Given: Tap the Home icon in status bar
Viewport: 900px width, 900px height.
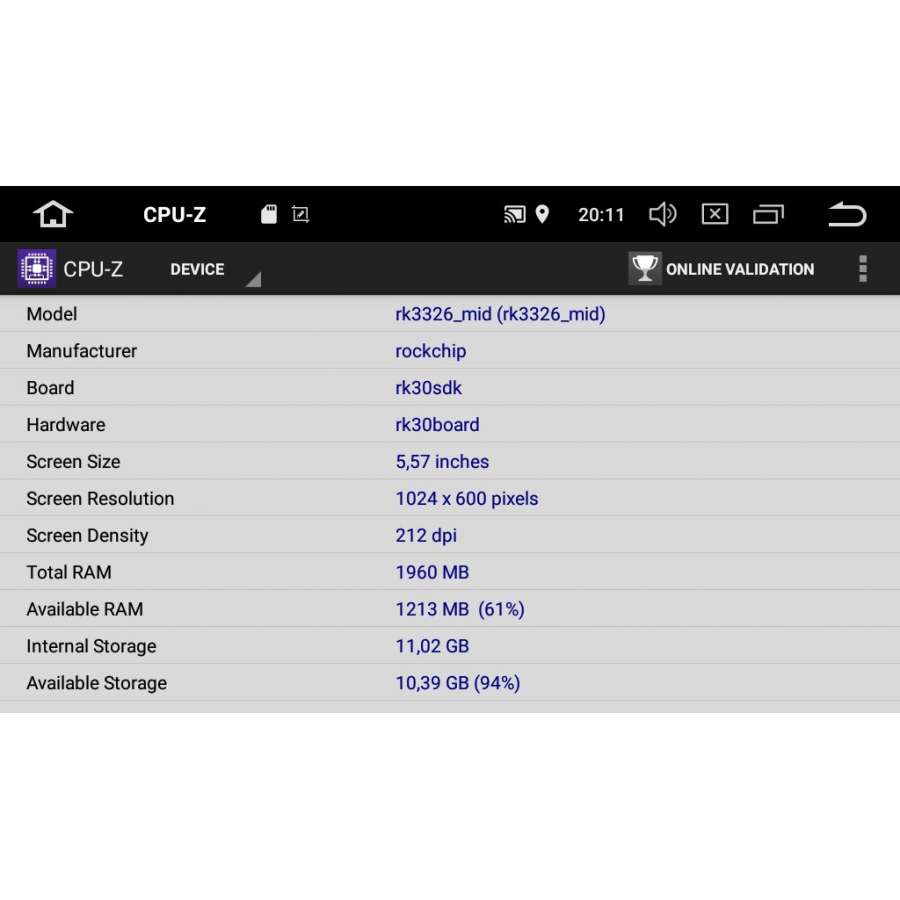Looking at the screenshot, I should coord(53,214).
